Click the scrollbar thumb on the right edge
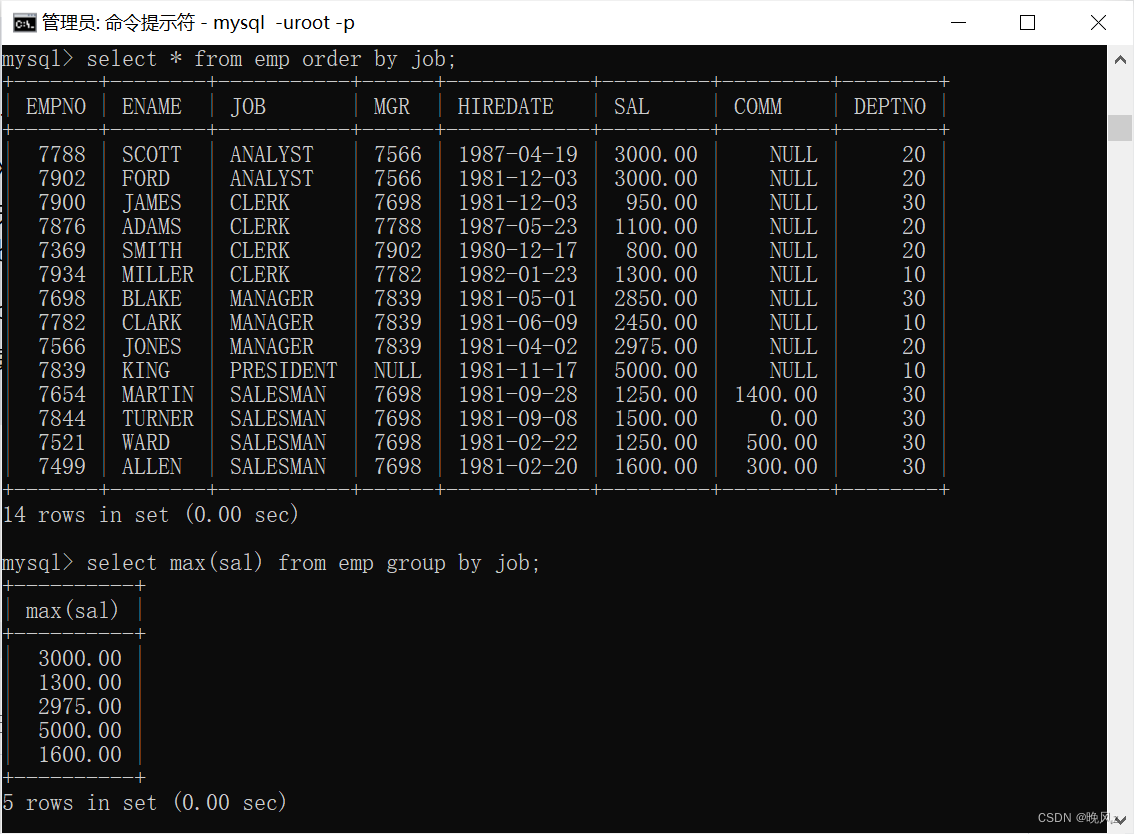The width and height of the screenshot is (1134, 834). click(x=1122, y=128)
